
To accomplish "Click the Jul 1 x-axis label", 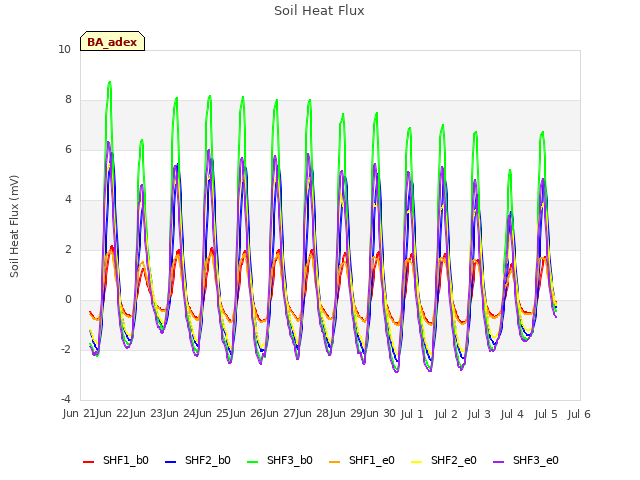I will [412, 414].
